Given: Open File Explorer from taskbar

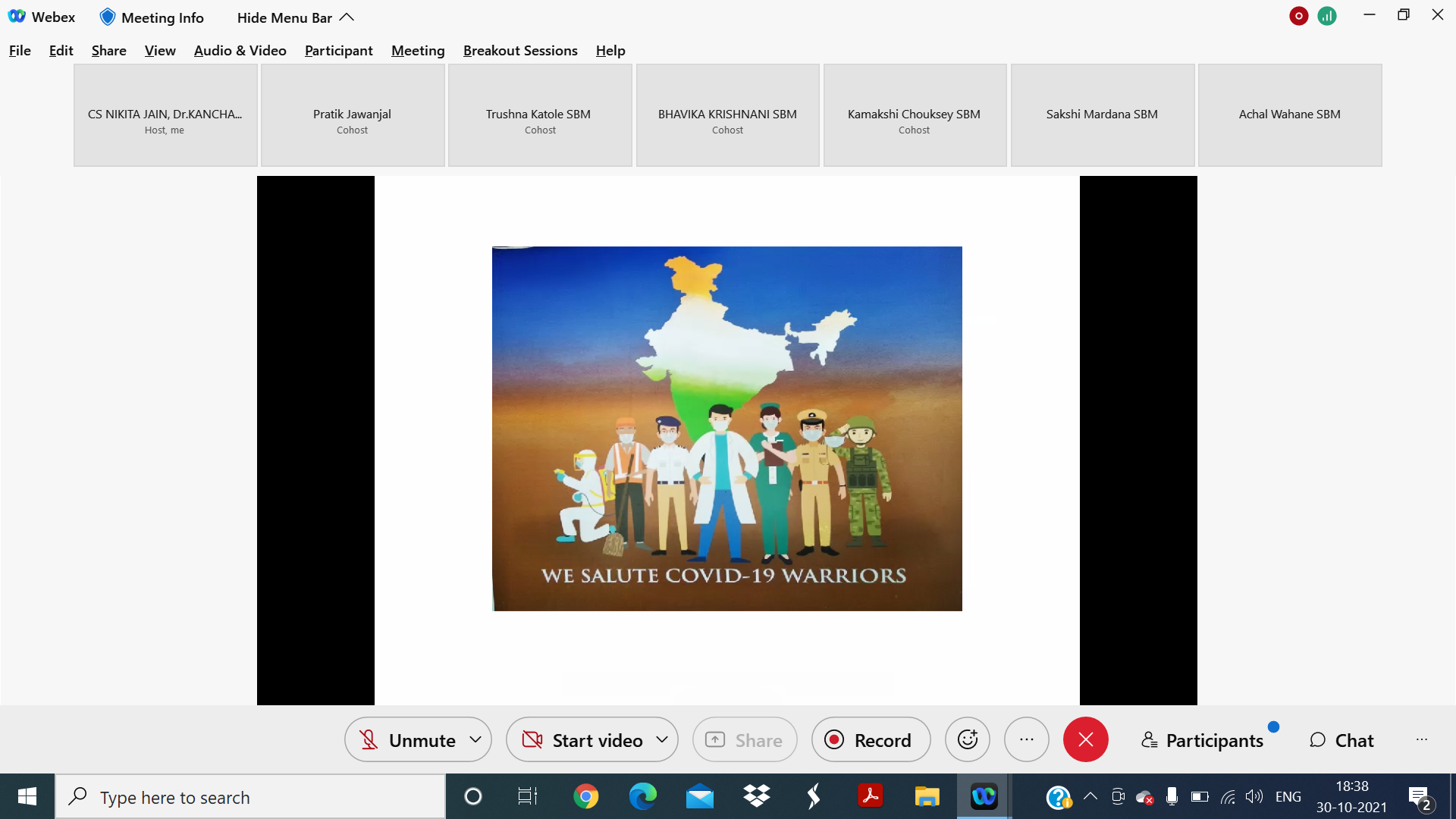Looking at the screenshot, I should coord(927,796).
